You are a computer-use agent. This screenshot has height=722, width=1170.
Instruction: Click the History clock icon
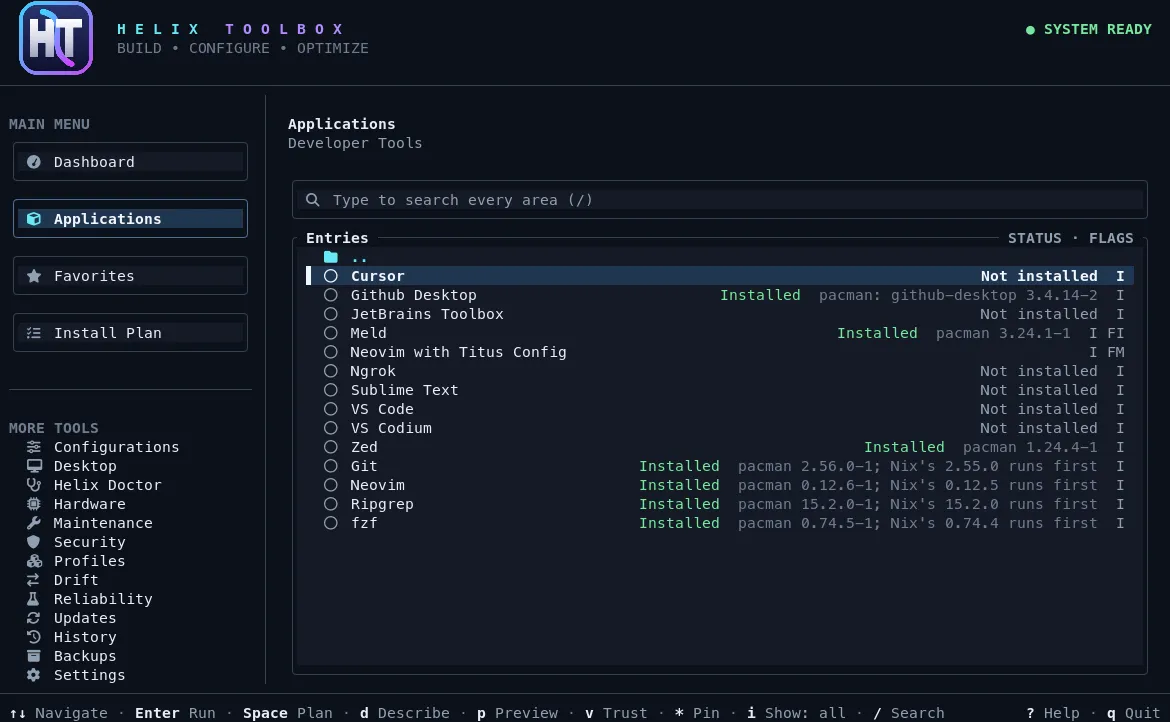pyautogui.click(x=34, y=637)
